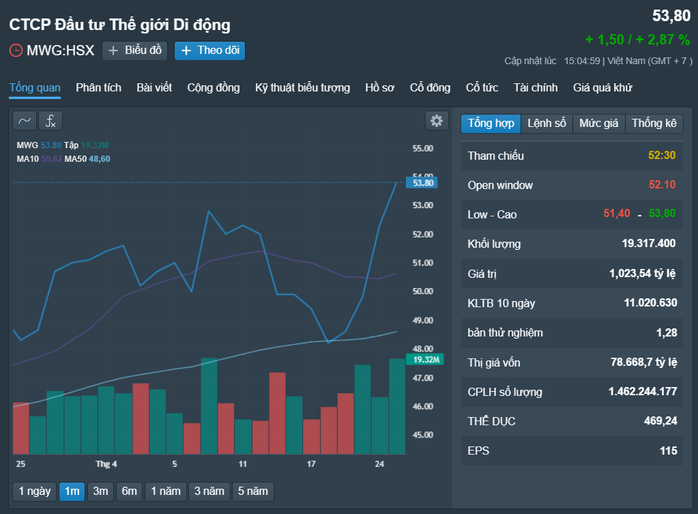The height and width of the screenshot is (514, 698).
Task: Click the Cập nhật lúc update timestamp
Action: point(598,61)
